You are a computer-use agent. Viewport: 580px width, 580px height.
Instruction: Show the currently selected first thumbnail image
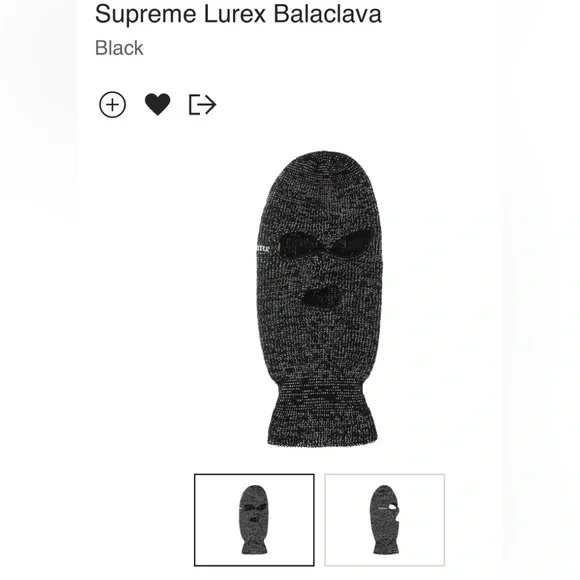click(x=254, y=520)
